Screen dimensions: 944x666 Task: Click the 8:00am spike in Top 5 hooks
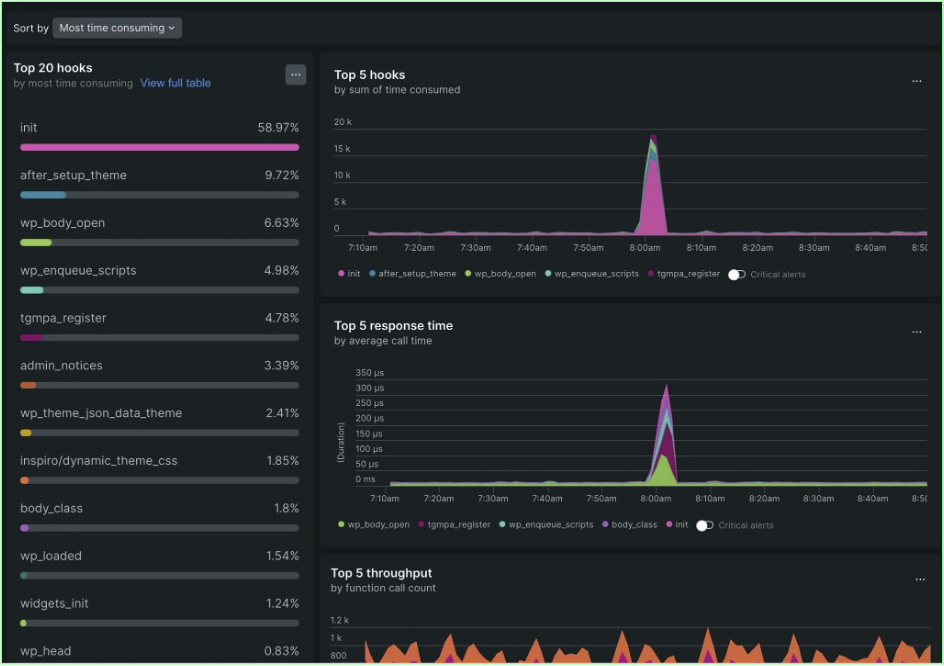(653, 180)
